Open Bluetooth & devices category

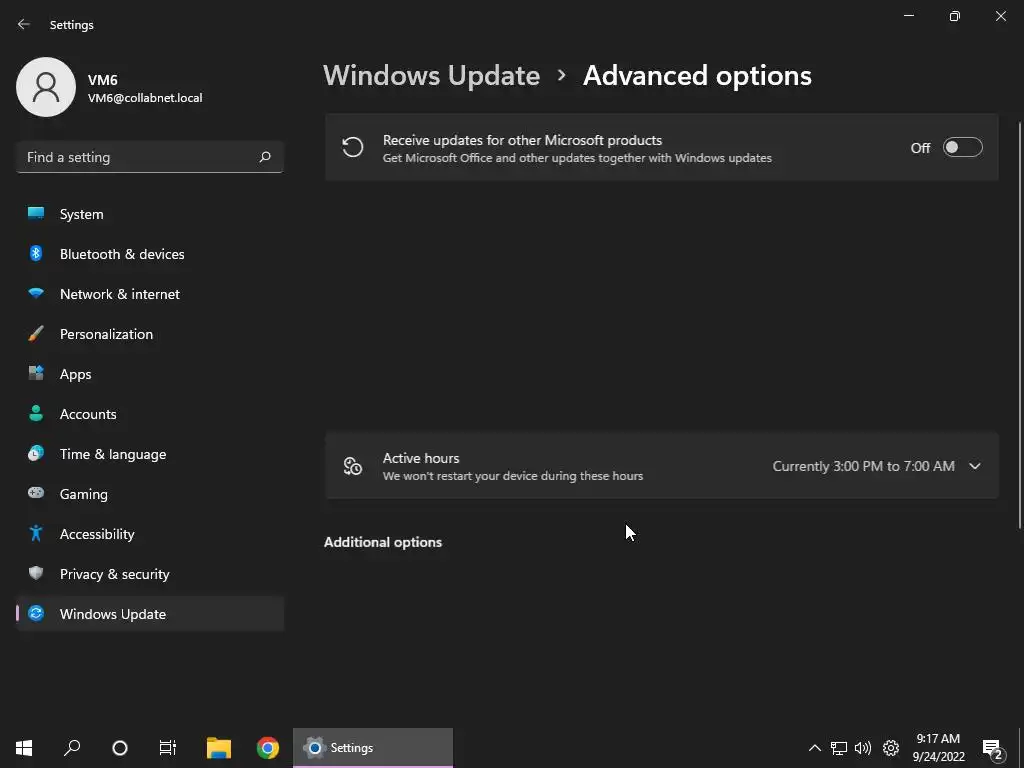coord(150,254)
